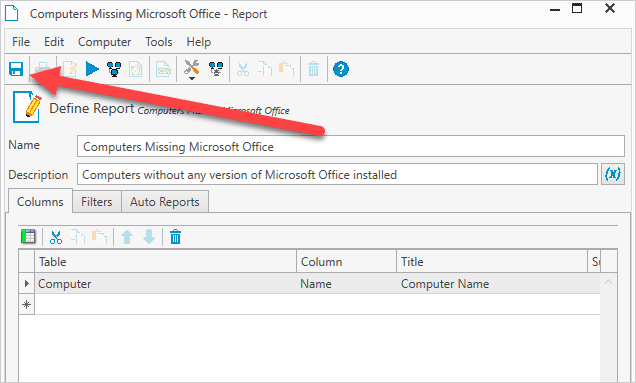636x383 pixels.
Task: Click the Define Report document pencil icon
Action: coord(28,107)
